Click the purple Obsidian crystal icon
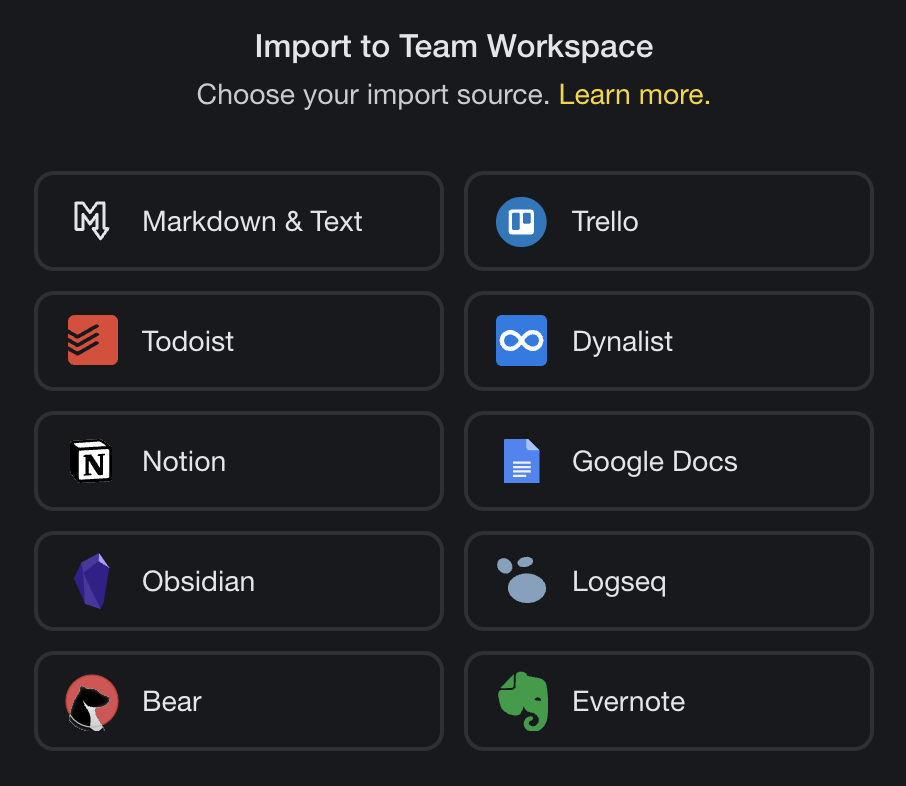The width and height of the screenshot is (906, 786). (92, 581)
